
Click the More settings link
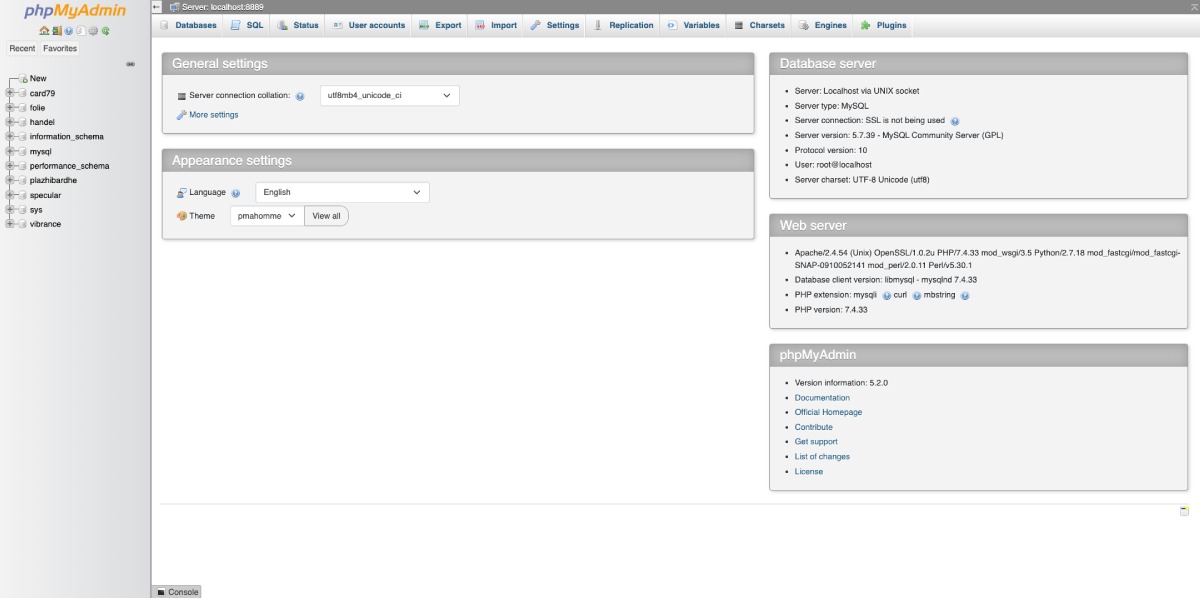tap(214, 115)
